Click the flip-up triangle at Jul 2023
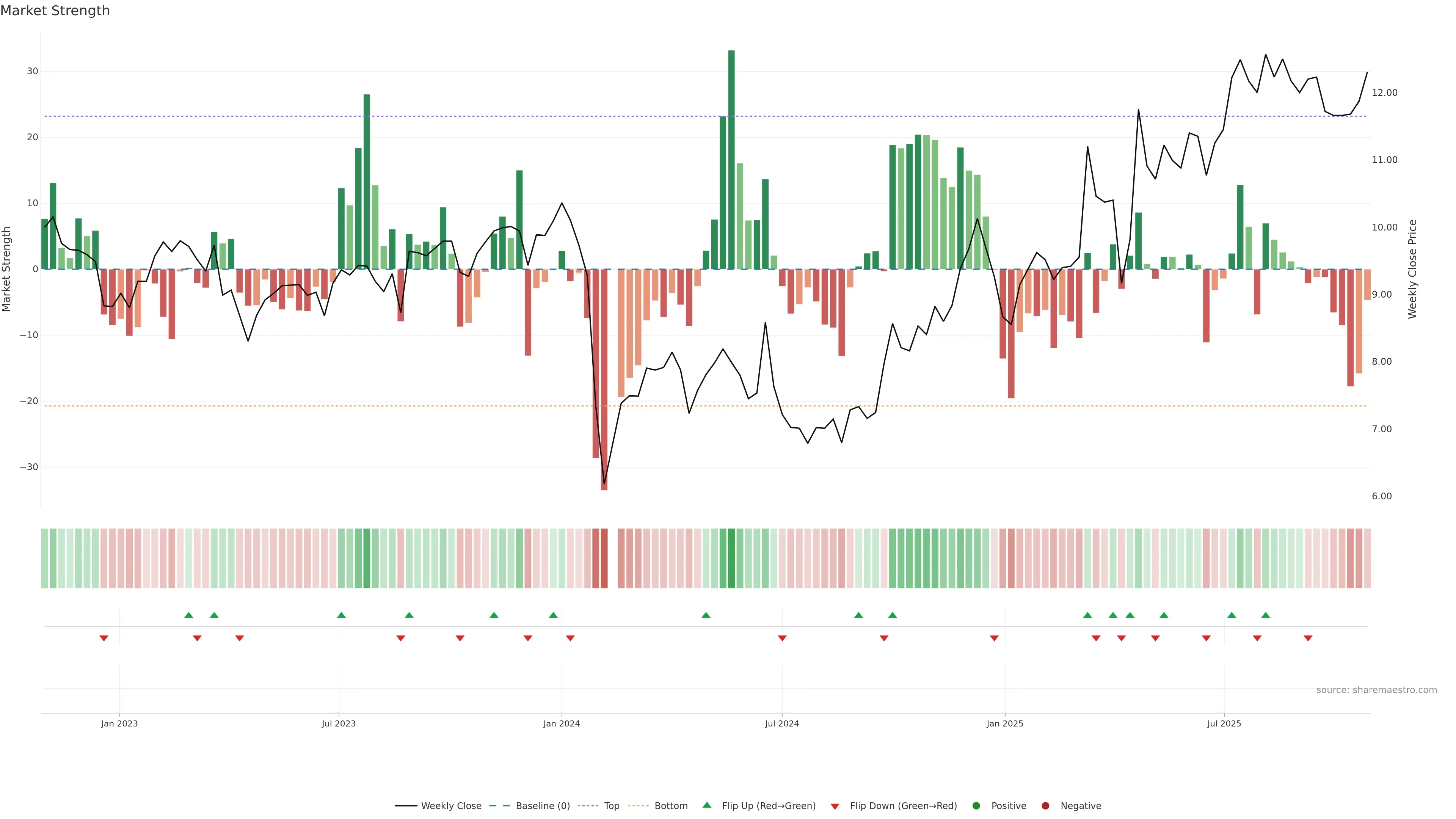 pos(341,615)
